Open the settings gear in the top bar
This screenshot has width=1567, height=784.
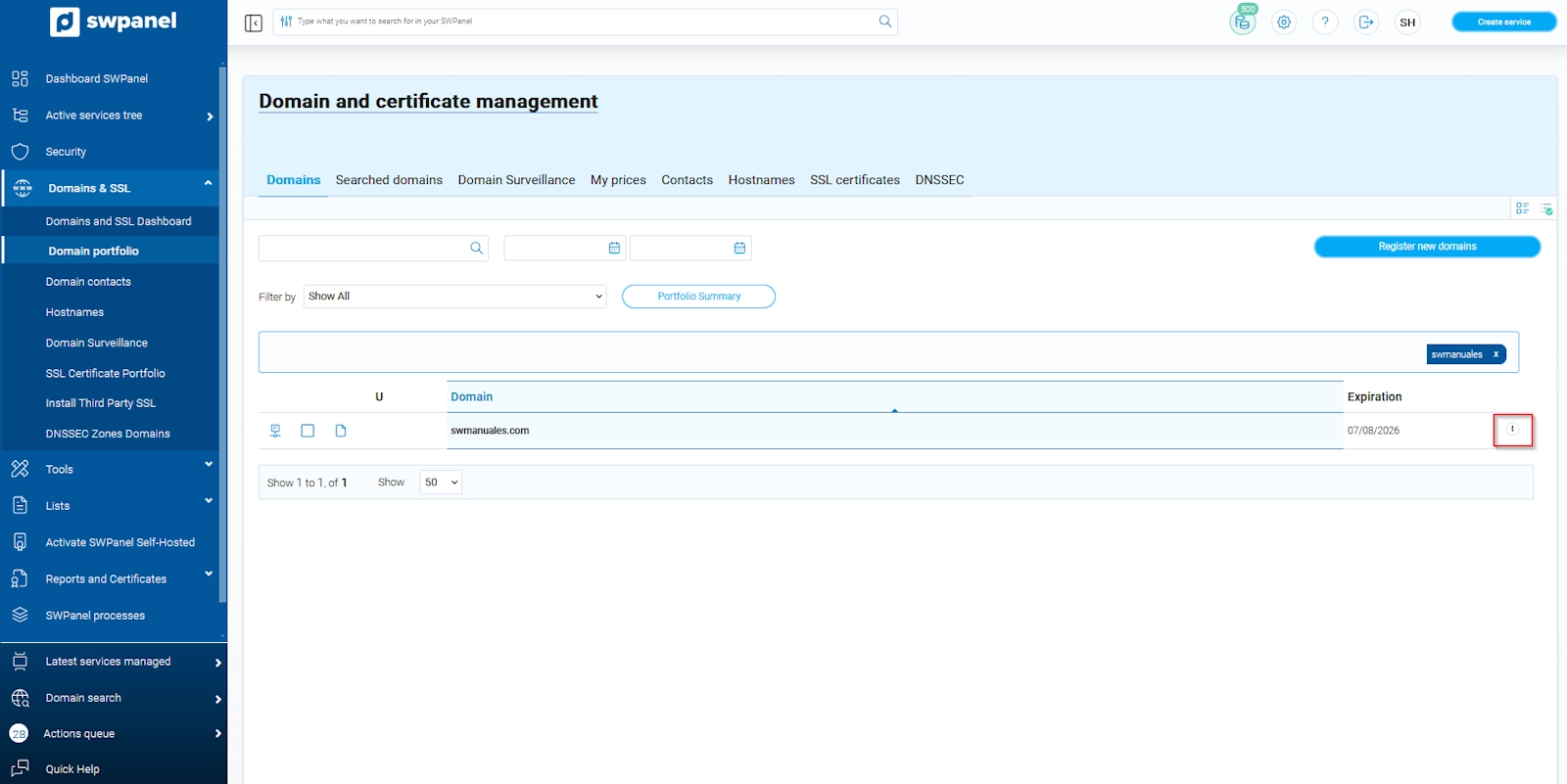point(1284,22)
